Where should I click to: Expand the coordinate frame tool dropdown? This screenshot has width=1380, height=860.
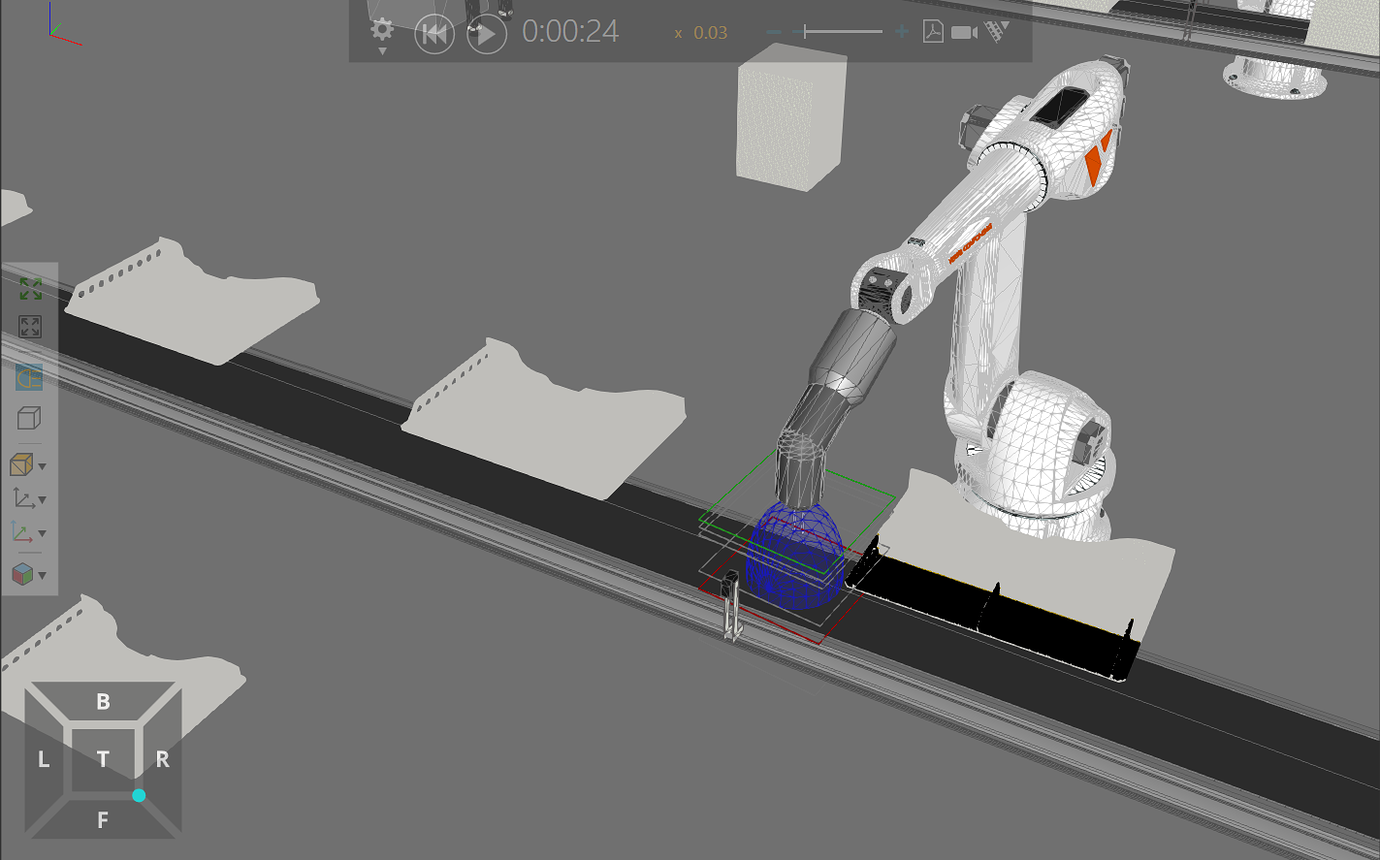point(43,498)
